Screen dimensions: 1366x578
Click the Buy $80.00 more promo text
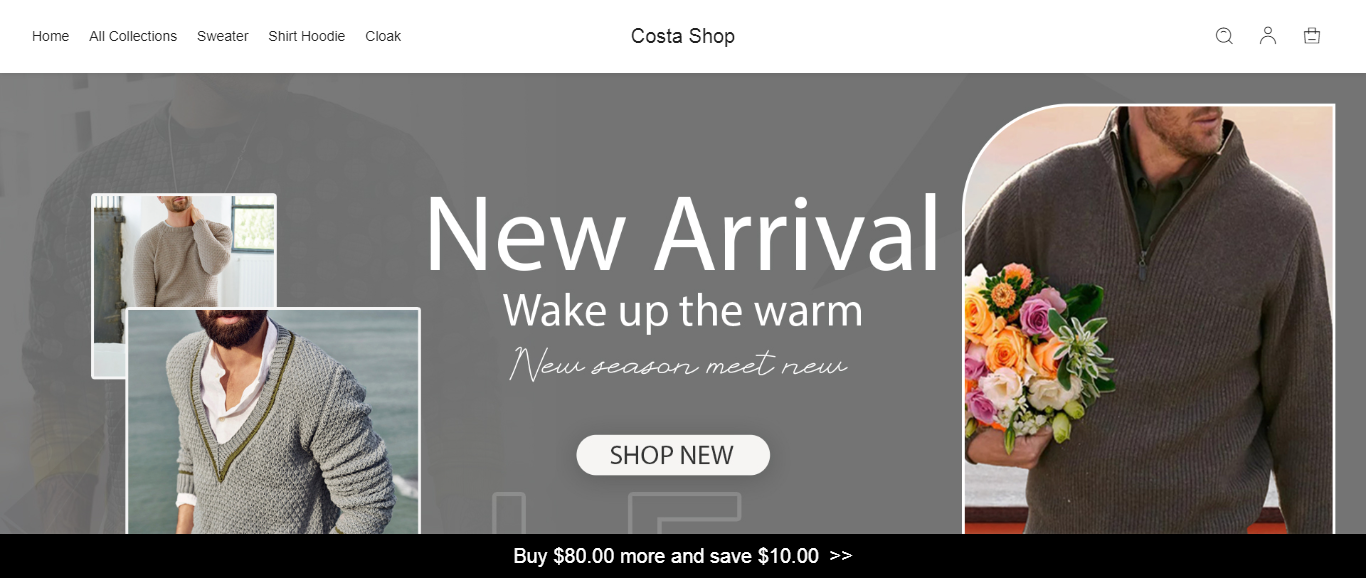point(666,556)
